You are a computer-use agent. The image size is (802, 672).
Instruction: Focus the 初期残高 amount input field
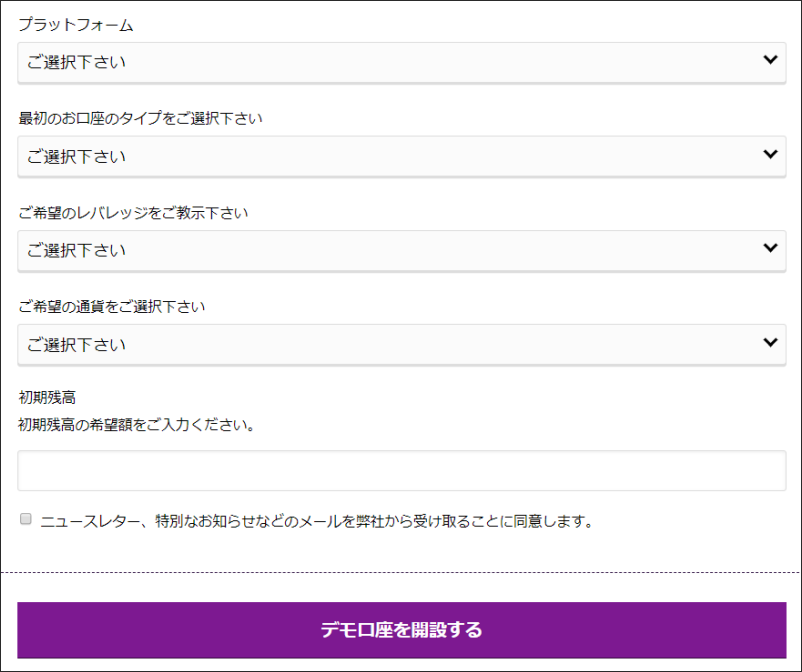pyautogui.click(x=400, y=470)
